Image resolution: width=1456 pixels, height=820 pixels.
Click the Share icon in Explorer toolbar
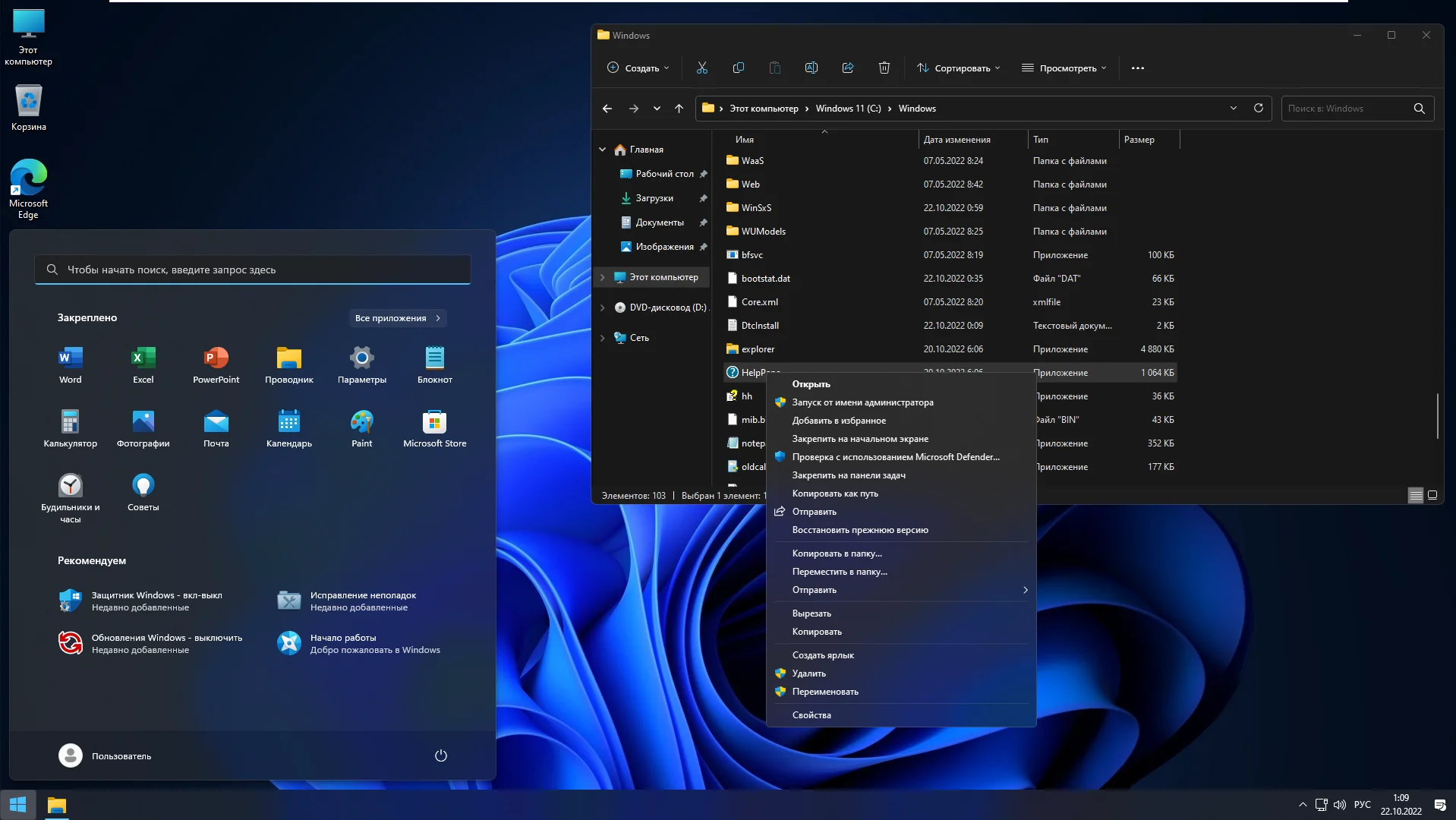click(847, 68)
